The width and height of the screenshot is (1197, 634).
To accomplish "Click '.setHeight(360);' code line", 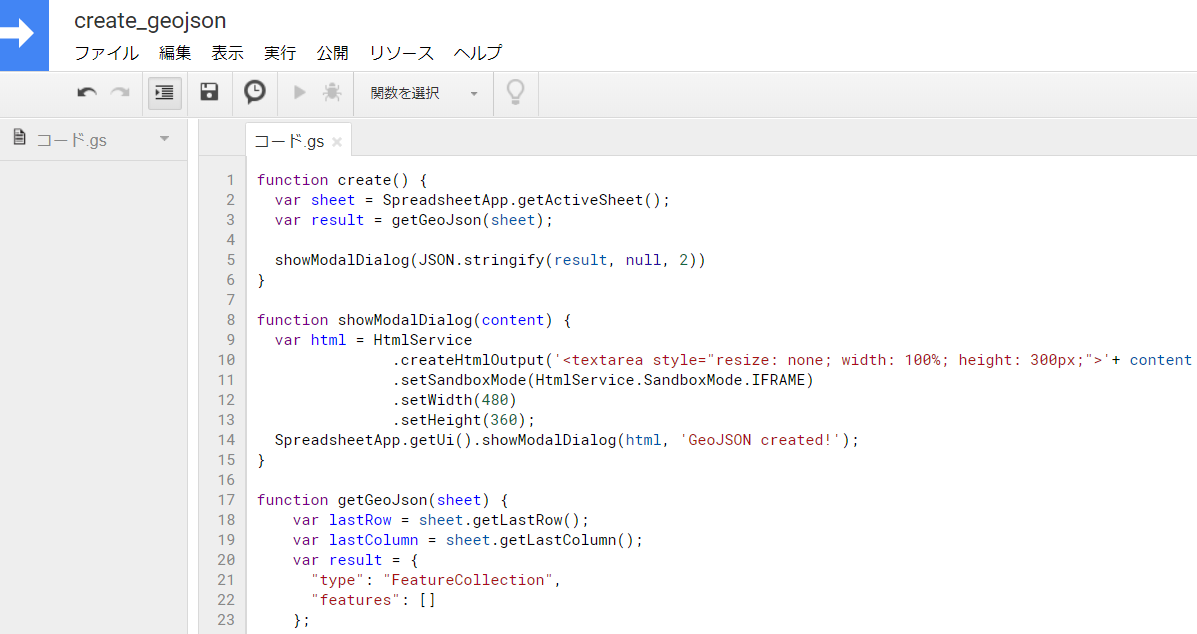I will pos(463,420).
